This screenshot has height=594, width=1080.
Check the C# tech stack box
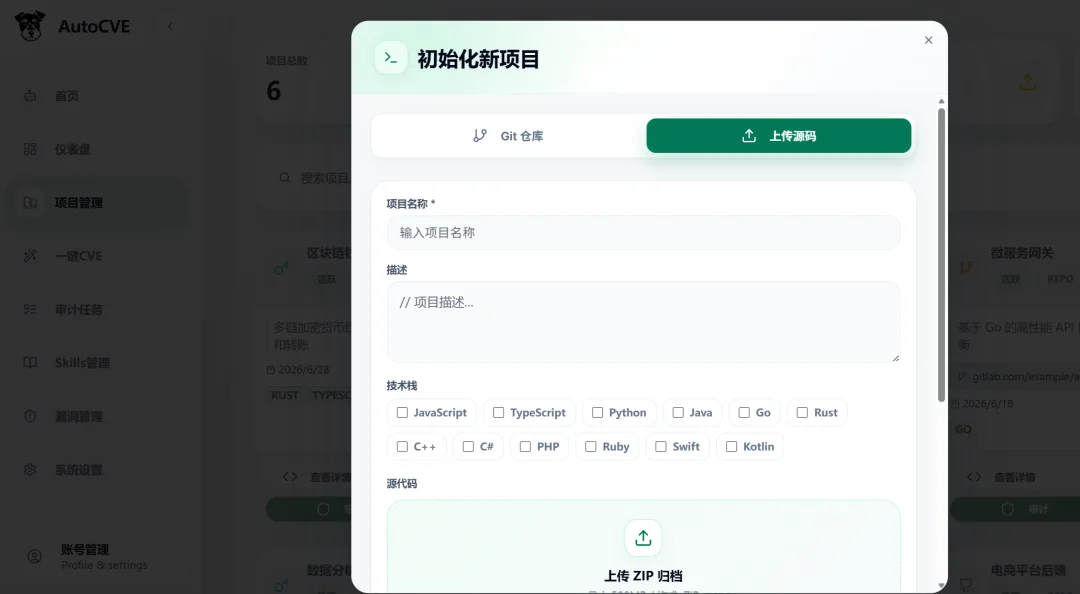coord(468,447)
